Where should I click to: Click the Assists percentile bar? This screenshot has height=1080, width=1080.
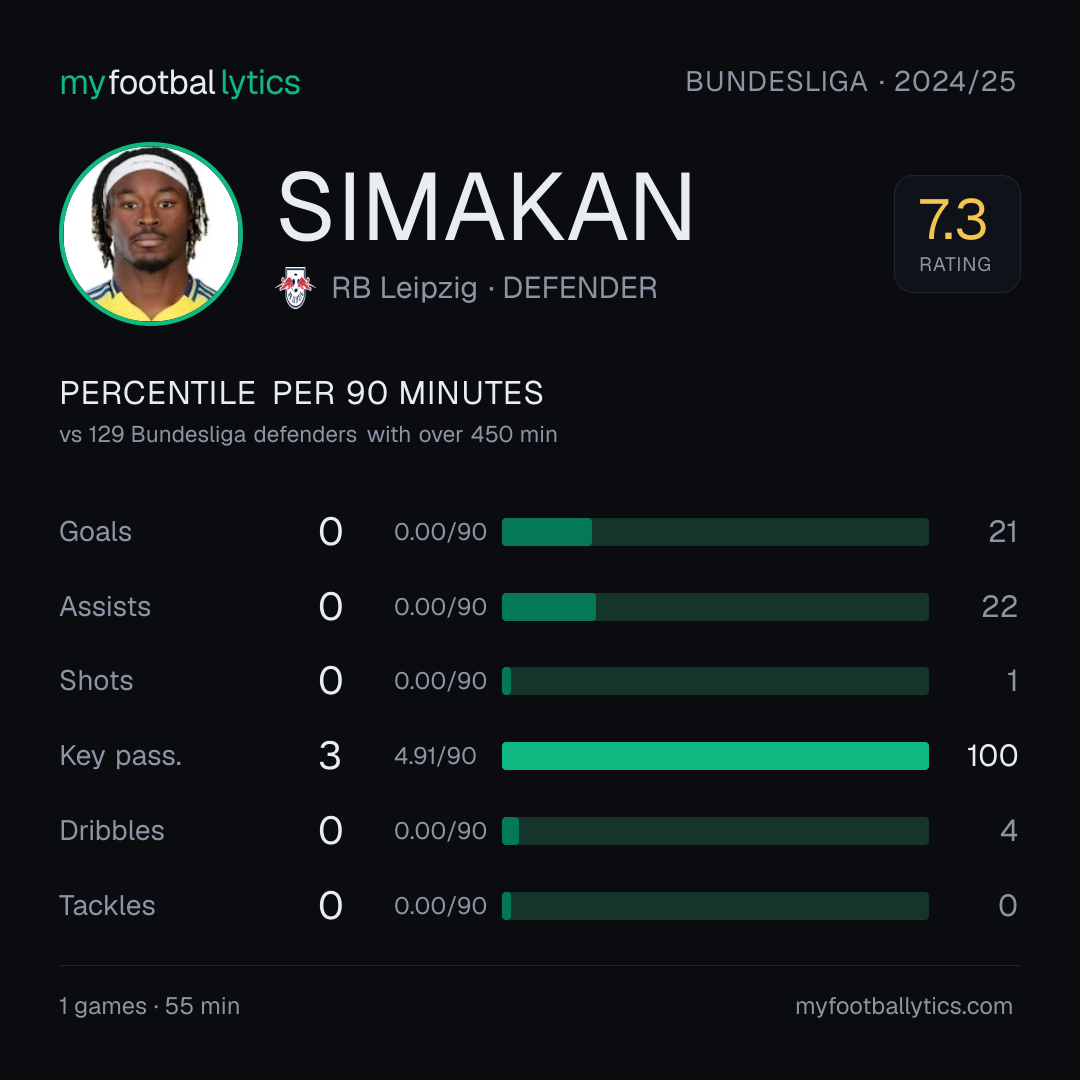[x=715, y=607]
